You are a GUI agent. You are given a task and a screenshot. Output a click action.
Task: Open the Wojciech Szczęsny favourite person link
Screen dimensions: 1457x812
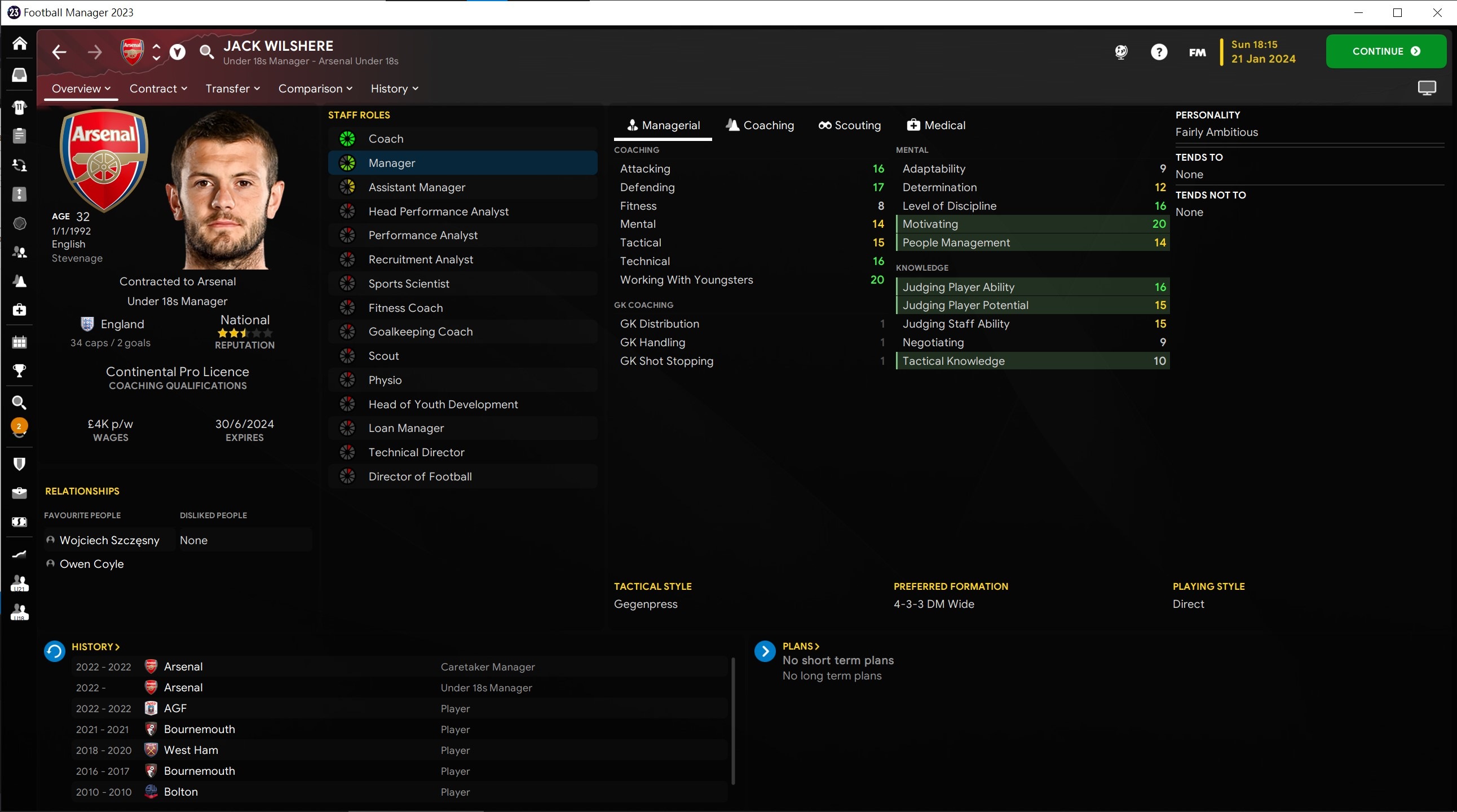(x=109, y=541)
